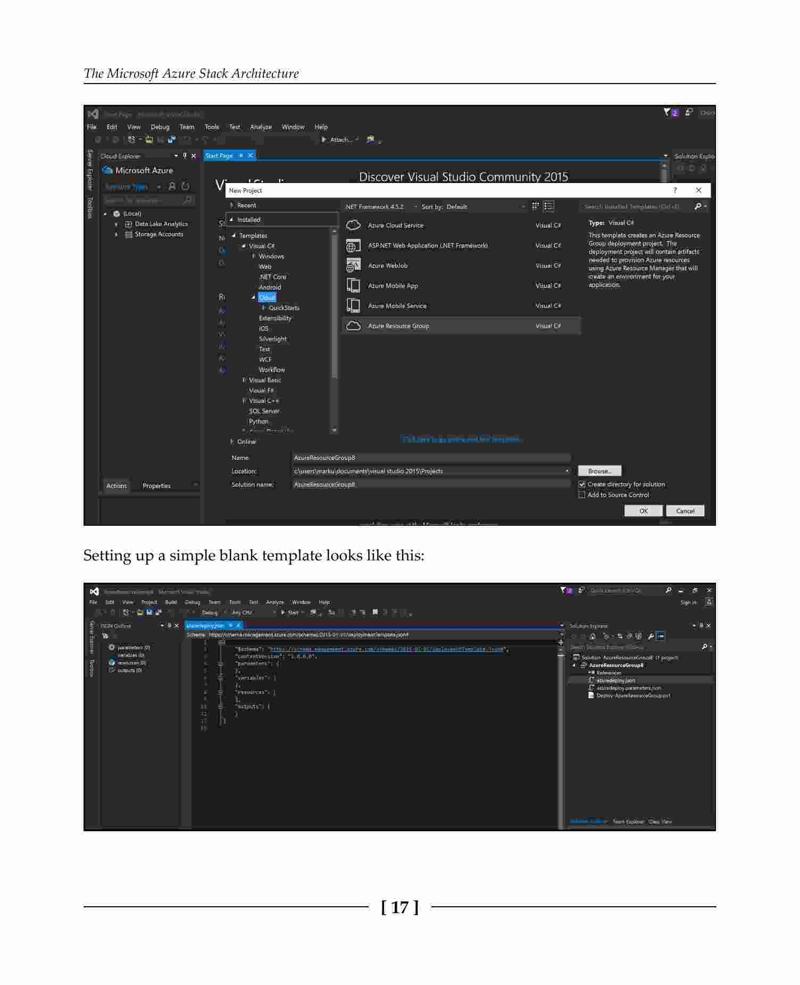
Task: Expand the QuickStarts node under Cloud
Action: coord(264,308)
